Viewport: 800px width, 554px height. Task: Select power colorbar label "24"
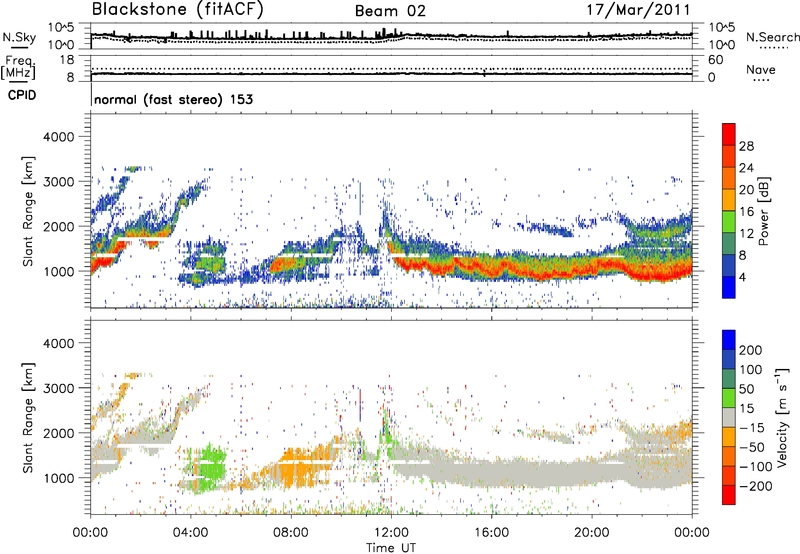click(x=746, y=168)
